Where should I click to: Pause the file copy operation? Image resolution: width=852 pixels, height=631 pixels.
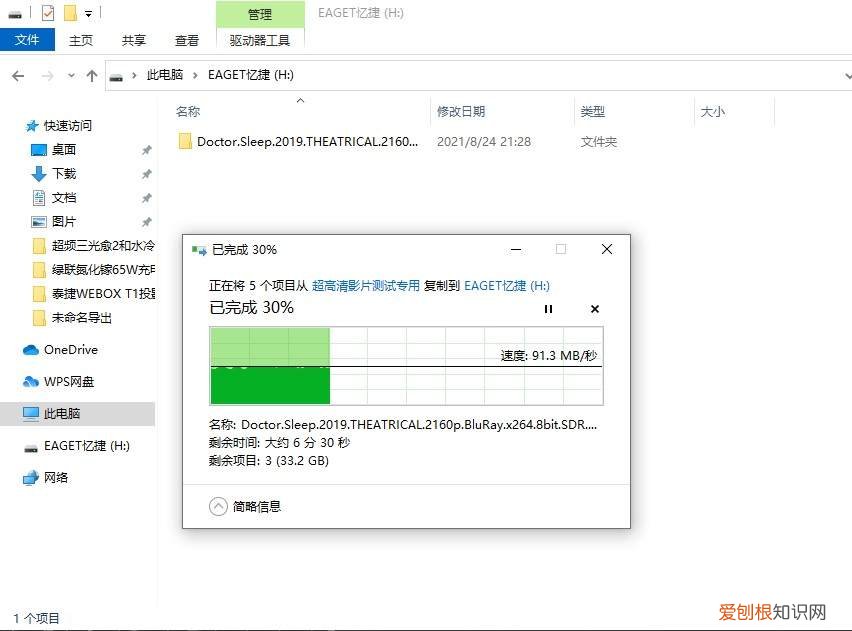[548, 309]
